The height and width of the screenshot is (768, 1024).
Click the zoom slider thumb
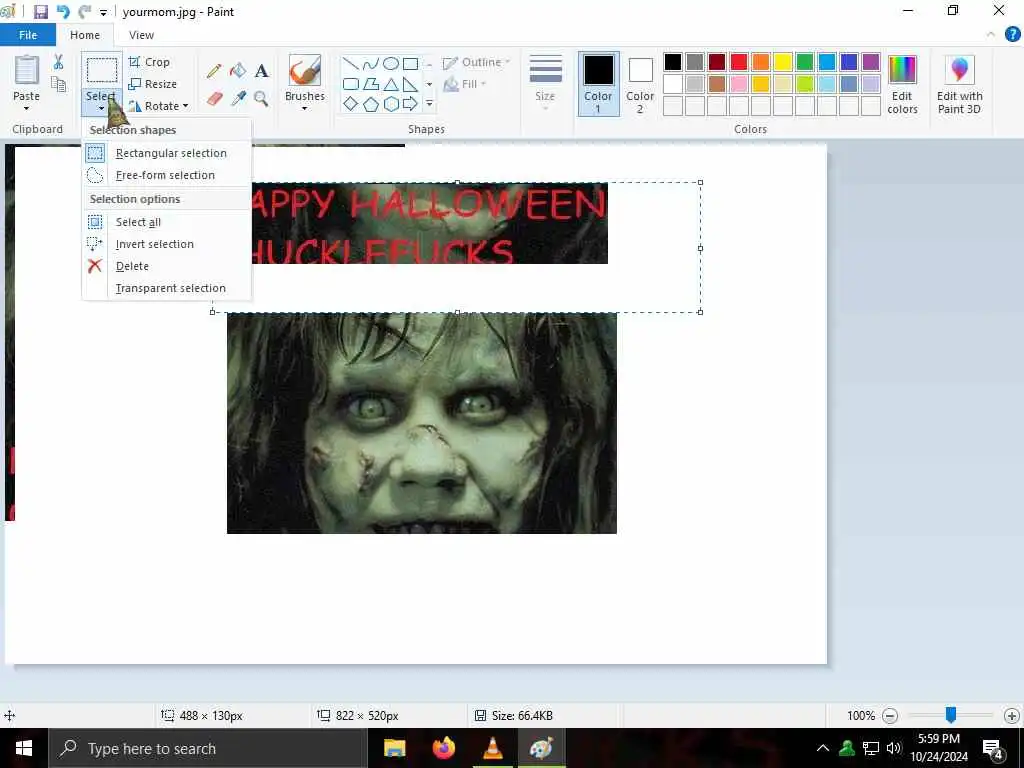[951, 715]
